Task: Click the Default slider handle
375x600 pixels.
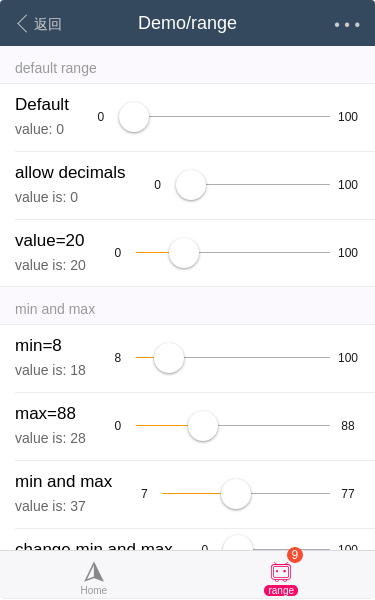Action: pyautogui.click(x=134, y=117)
